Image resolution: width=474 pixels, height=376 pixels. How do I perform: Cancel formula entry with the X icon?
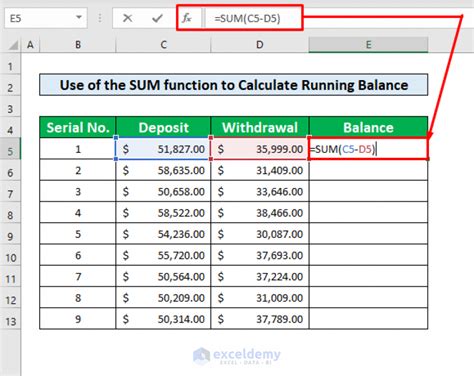click(127, 18)
